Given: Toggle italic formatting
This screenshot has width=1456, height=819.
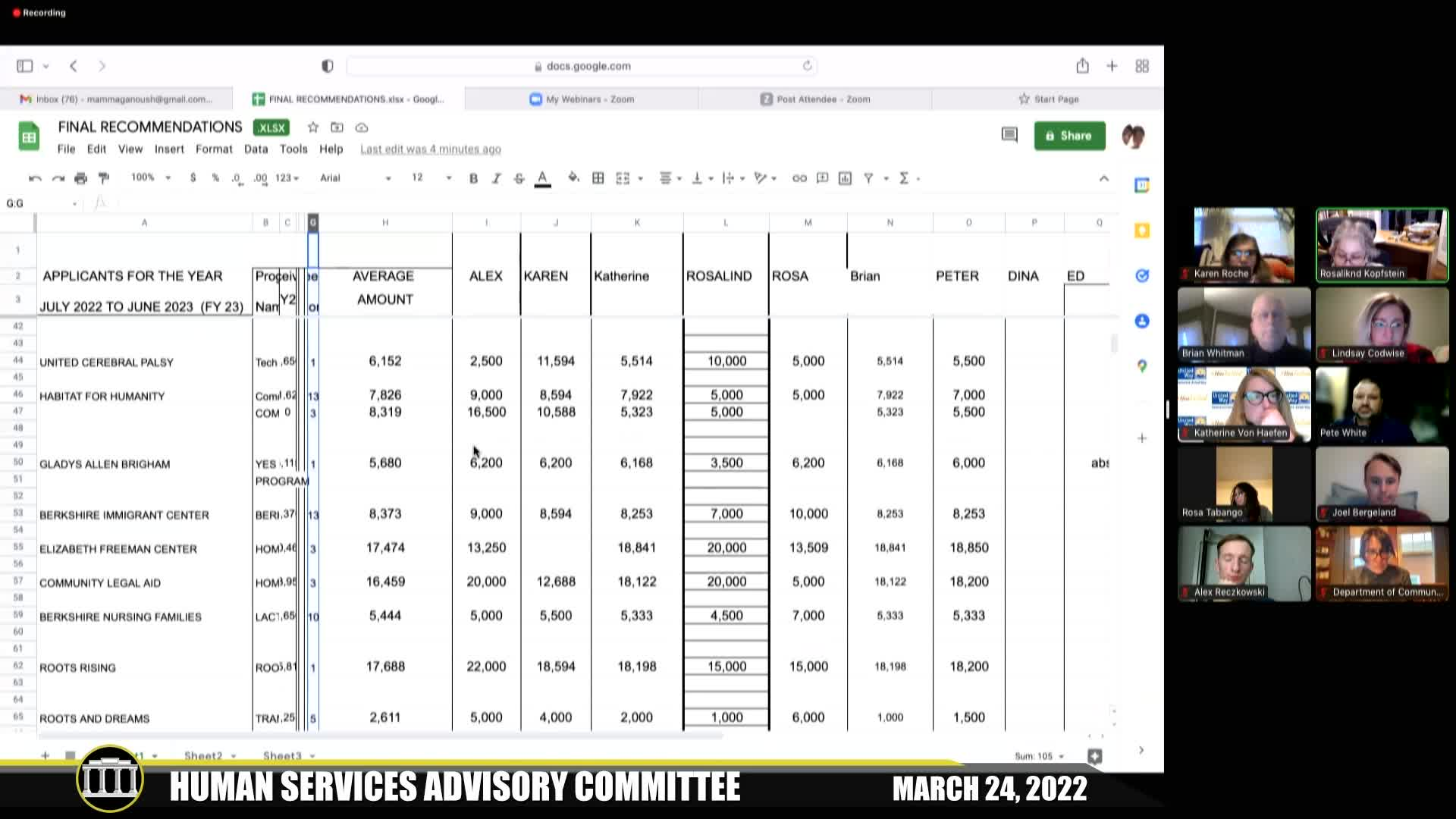Looking at the screenshot, I should [x=496, y=178].
